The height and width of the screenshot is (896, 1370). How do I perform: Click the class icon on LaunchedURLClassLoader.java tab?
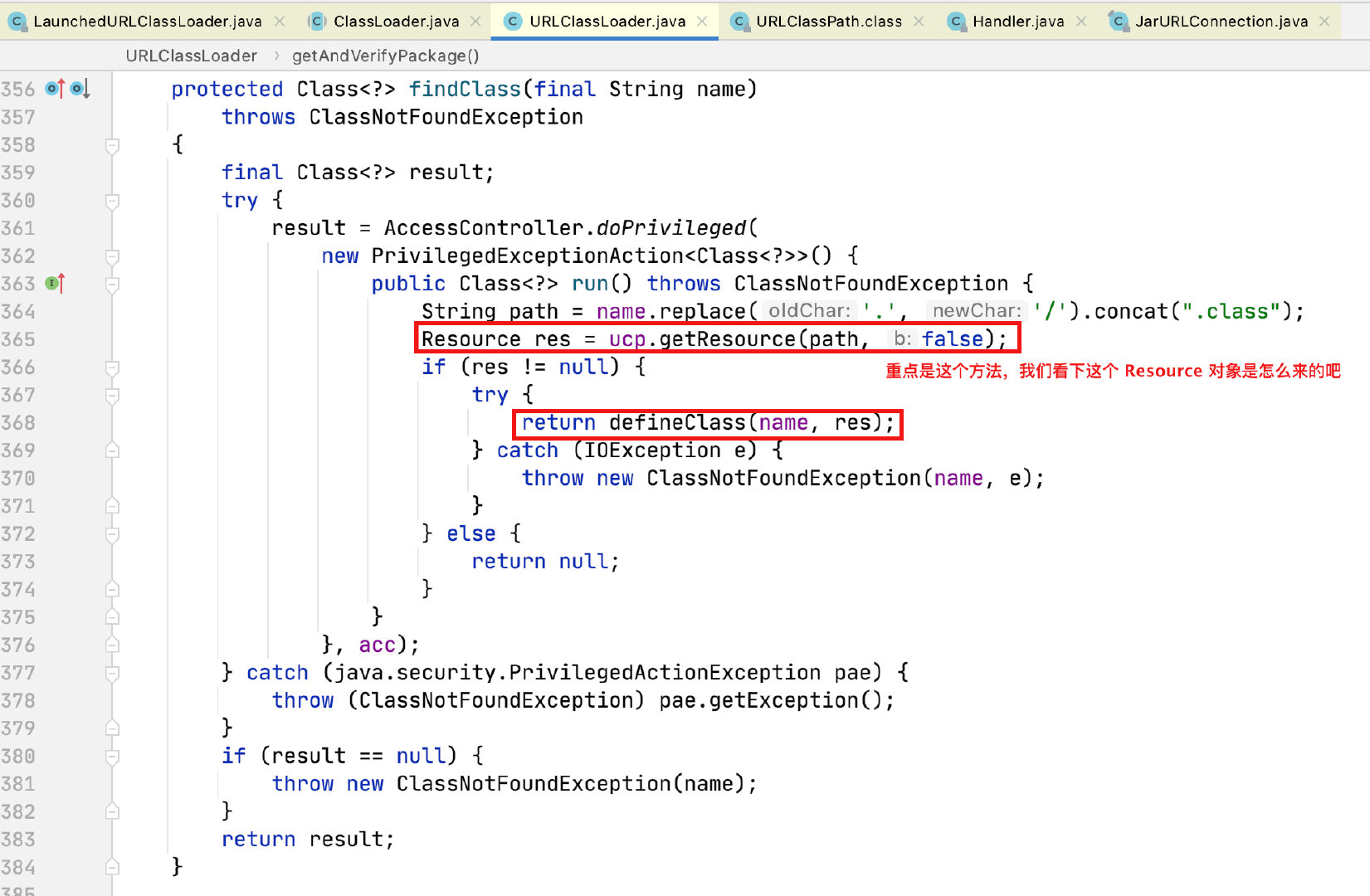17,22
